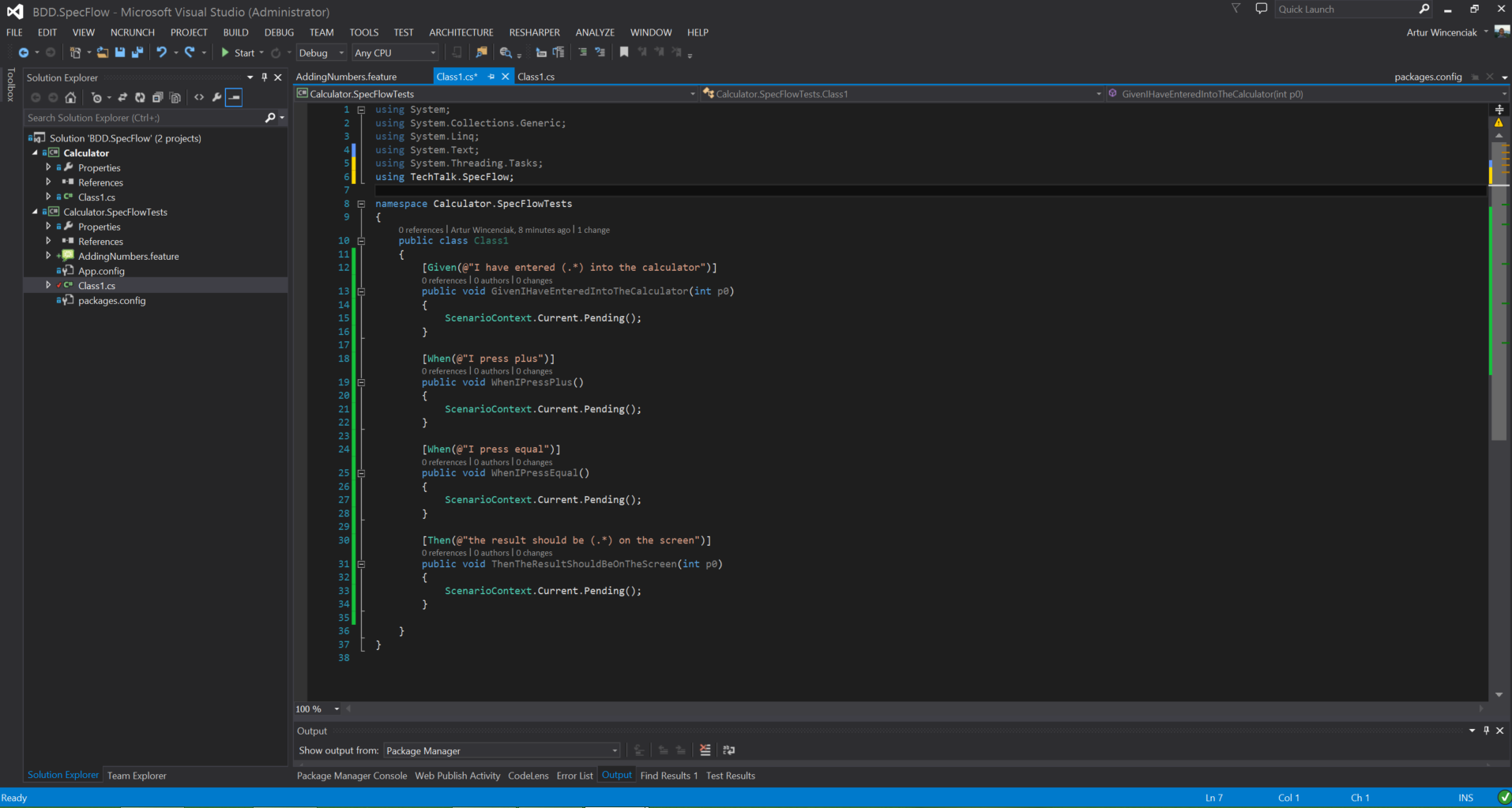
Task: Switch to the Error List tab
Action: click(x=574, y=776)
